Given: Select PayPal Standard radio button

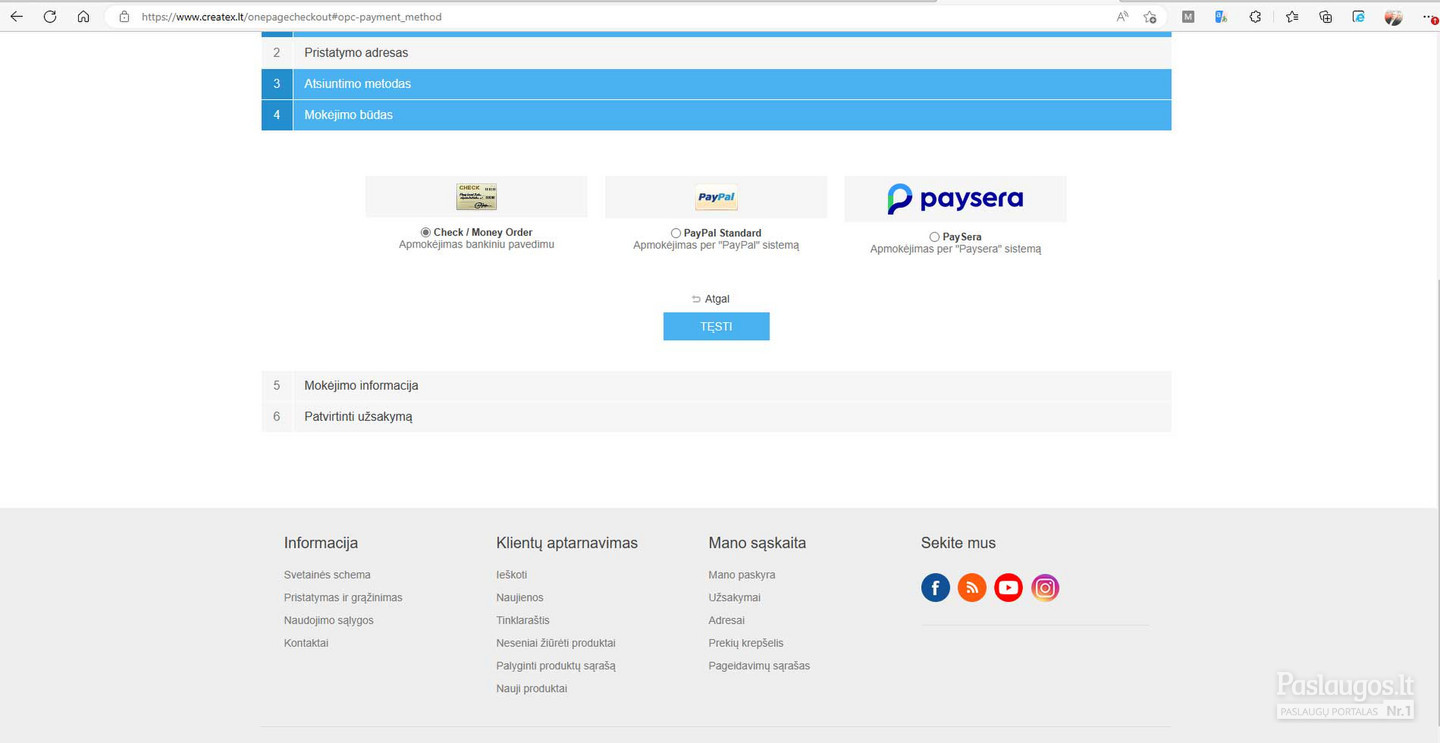Looking at the screenshot, I should [676, 233].
